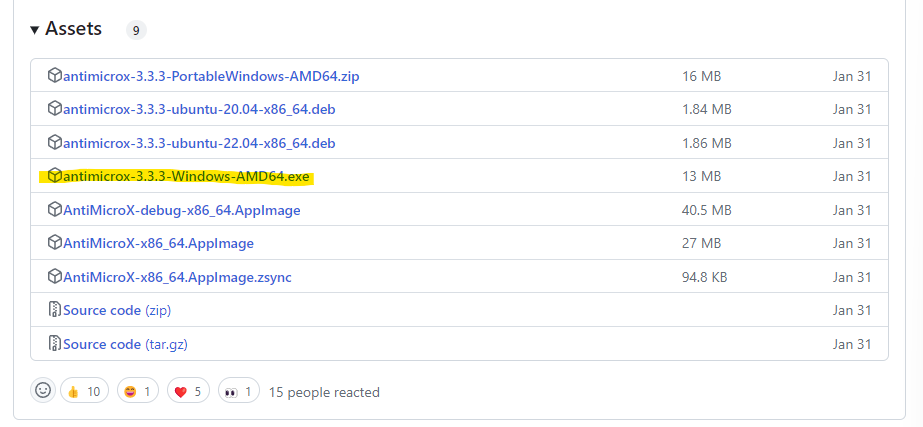This screenshot has height=427, width=923.
Task: Open the smiley add-reaction picker
Action: pyautogui.click(x=42, y=391)
